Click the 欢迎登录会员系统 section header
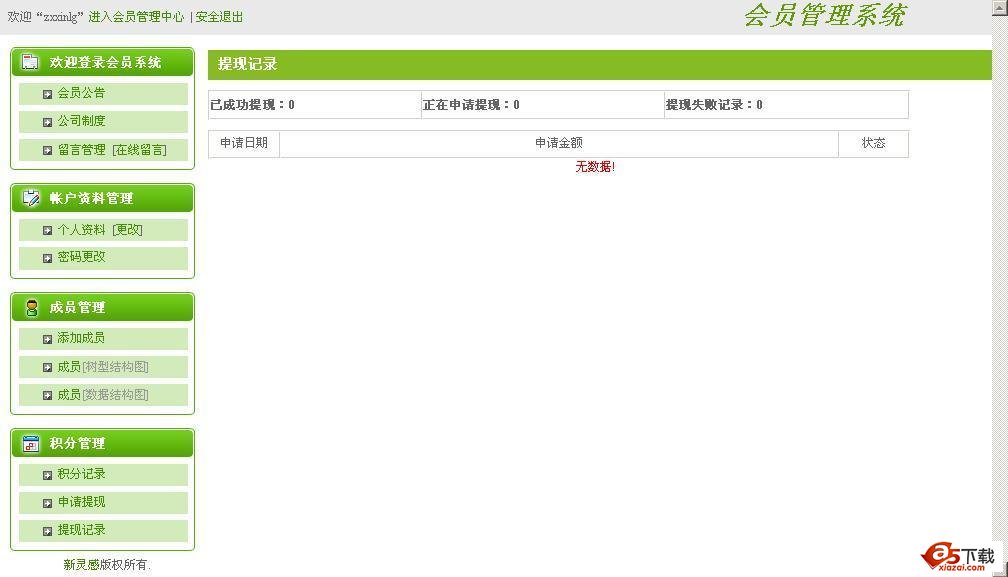Screen dimensions: 1008x577 (102, 62)
